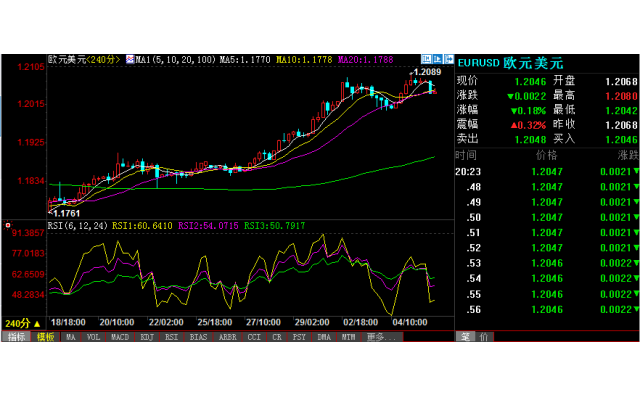Switch to the 指标 tab
Screen dimensions: 640x397
(x=16, y=337)
